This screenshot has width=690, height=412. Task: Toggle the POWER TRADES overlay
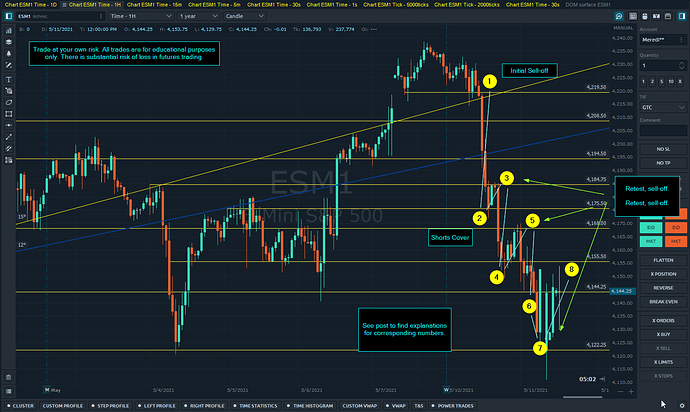(x=452, y=406)
